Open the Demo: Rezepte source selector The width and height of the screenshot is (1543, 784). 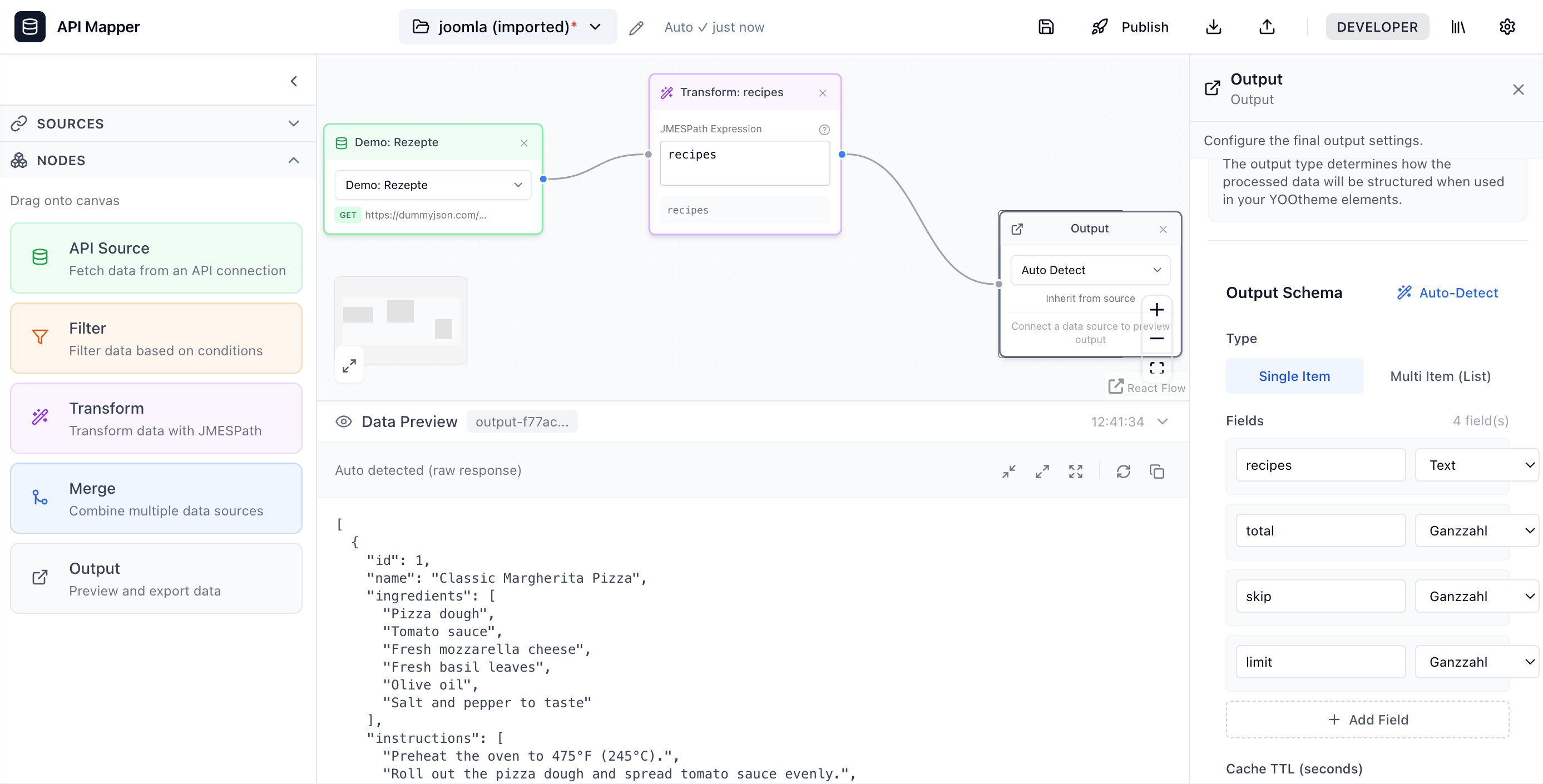[432, 185]
